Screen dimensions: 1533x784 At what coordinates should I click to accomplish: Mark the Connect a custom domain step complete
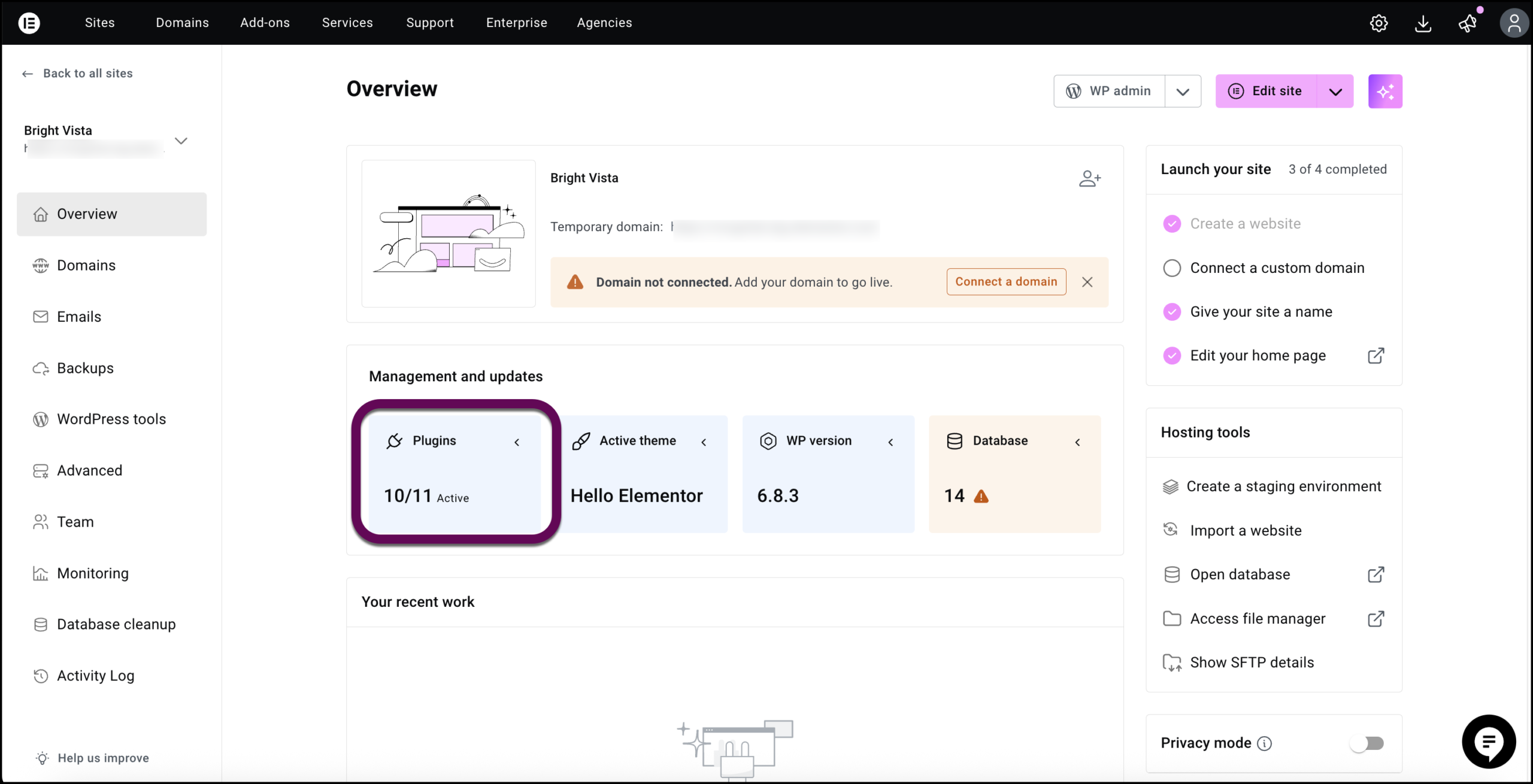pyautogui.click(x=1173, y=268)
